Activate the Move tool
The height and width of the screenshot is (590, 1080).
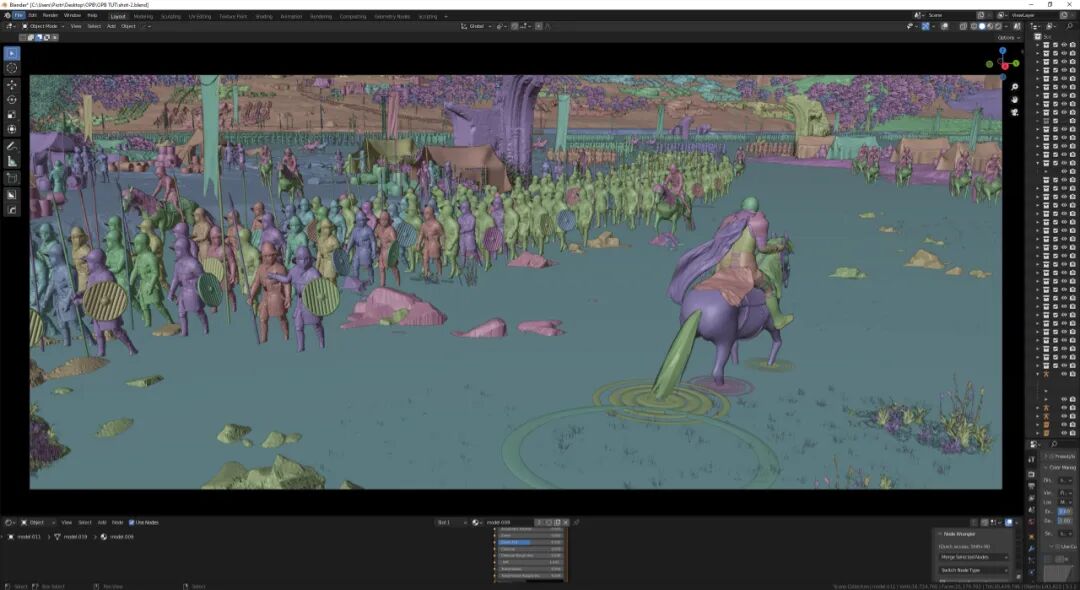pos(12,85)
